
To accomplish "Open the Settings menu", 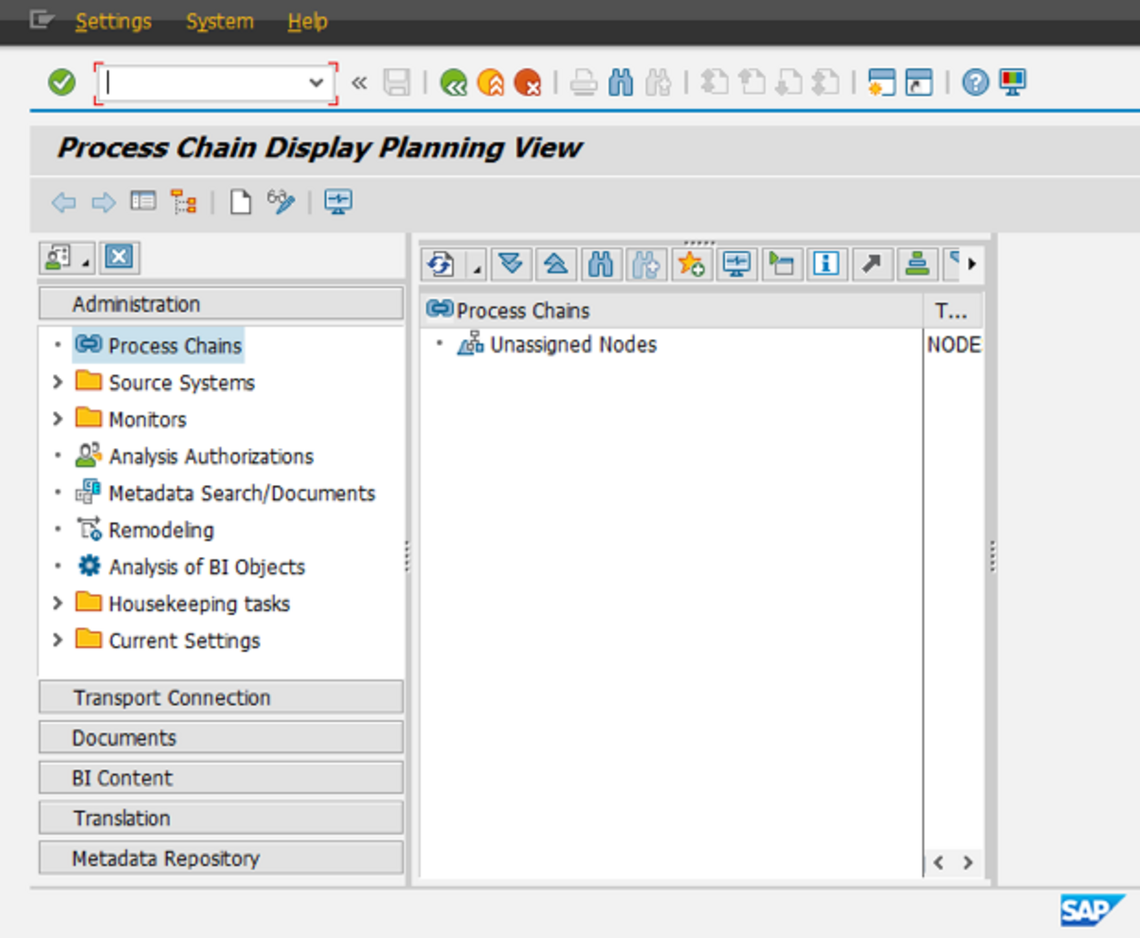I will 113,22.
